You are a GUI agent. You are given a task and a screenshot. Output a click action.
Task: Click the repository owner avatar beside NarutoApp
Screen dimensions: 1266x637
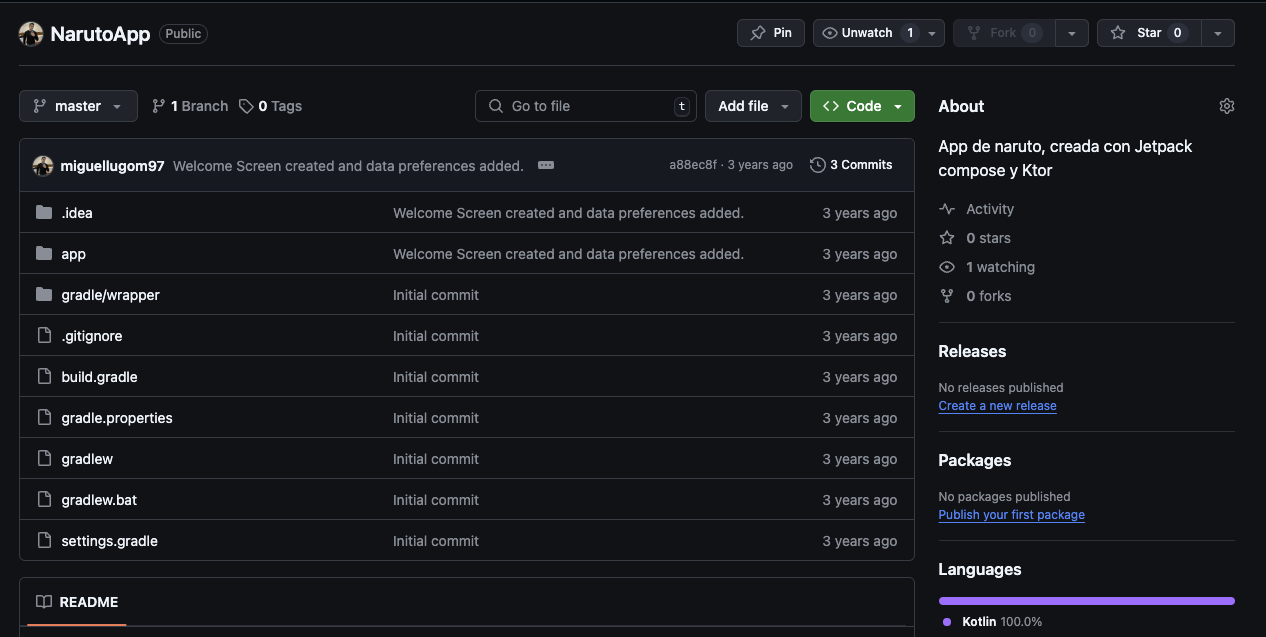point(31,34)
